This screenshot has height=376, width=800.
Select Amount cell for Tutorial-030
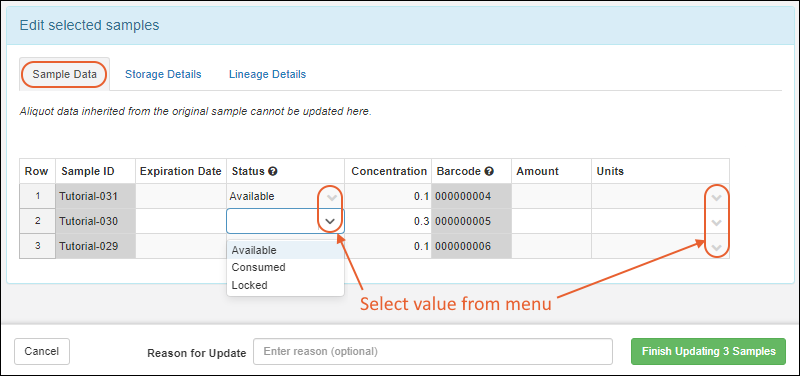pyautogui.click(x=552, y=221)
